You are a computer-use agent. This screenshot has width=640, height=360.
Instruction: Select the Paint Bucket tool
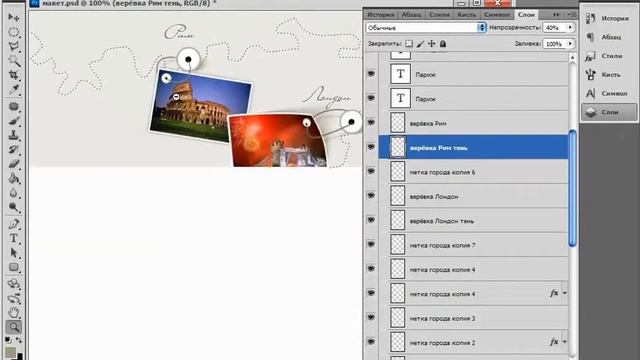(14, 178)
